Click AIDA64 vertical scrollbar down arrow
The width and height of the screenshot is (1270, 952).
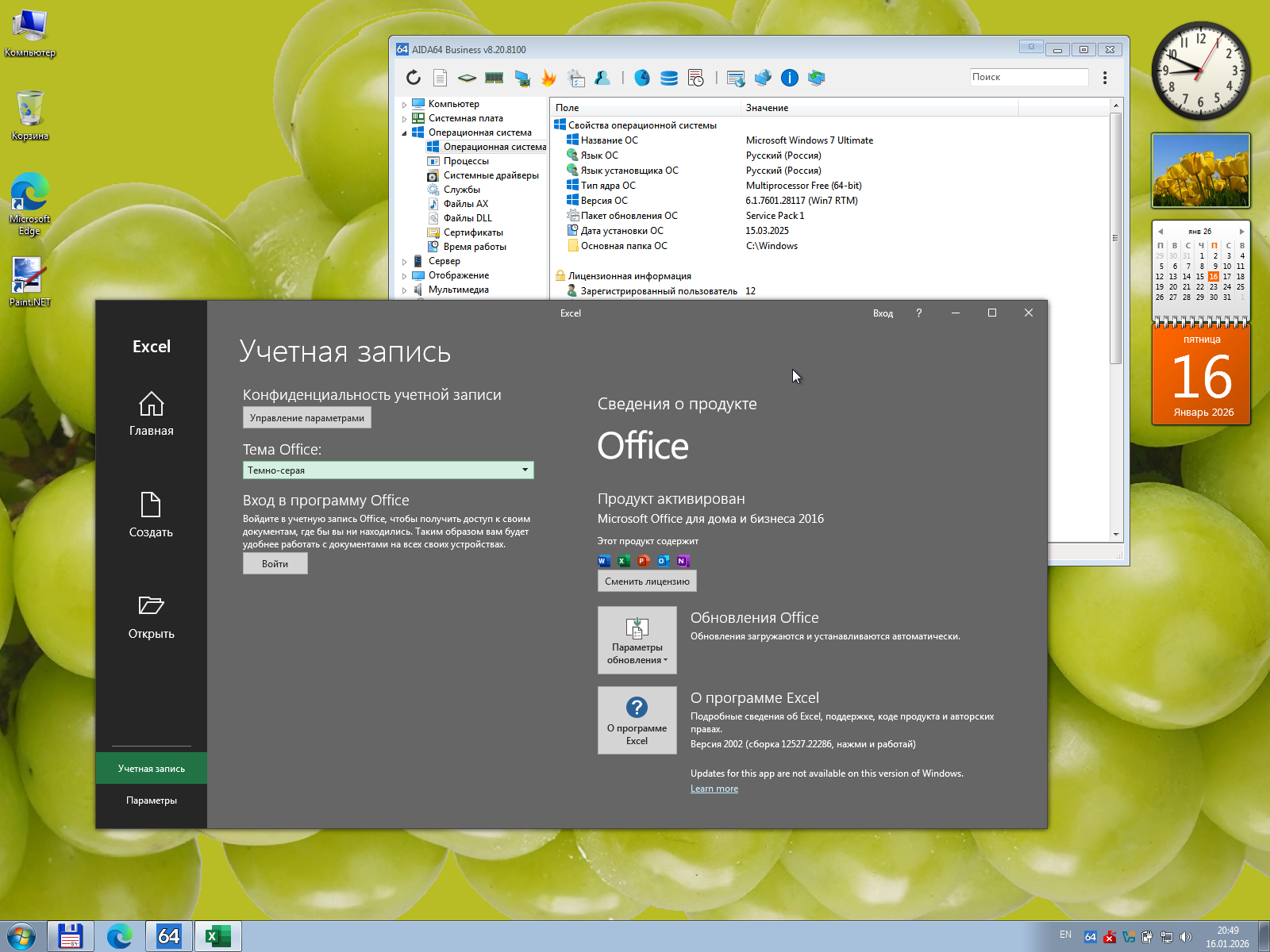(x=1115, y=535)
